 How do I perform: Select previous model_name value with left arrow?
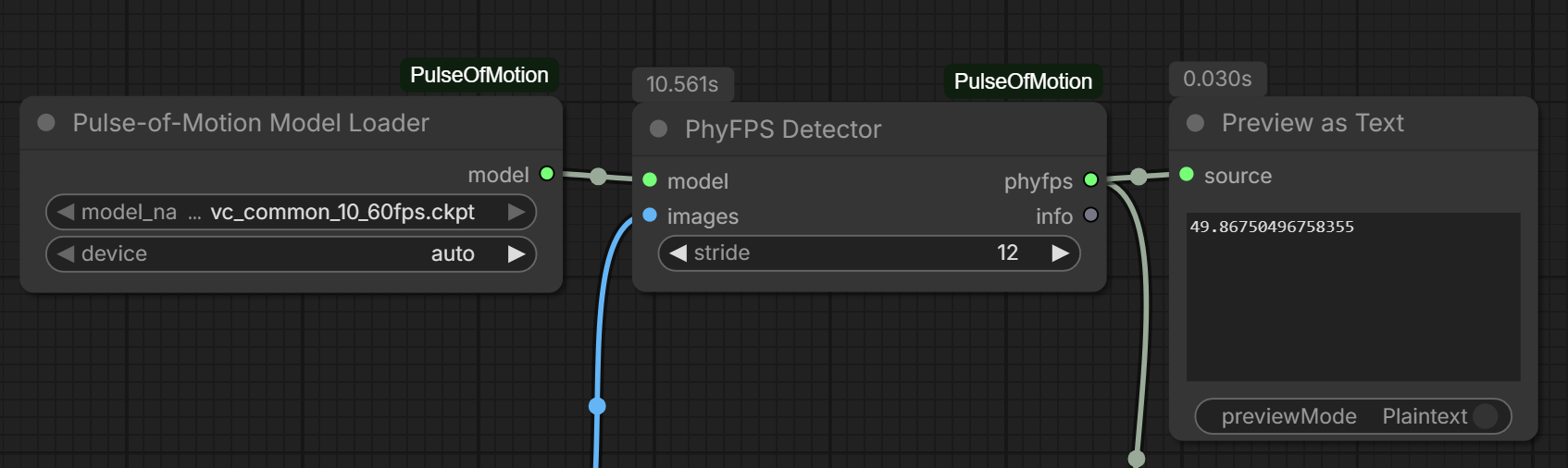pyautogui.click(x=65, y=212)
